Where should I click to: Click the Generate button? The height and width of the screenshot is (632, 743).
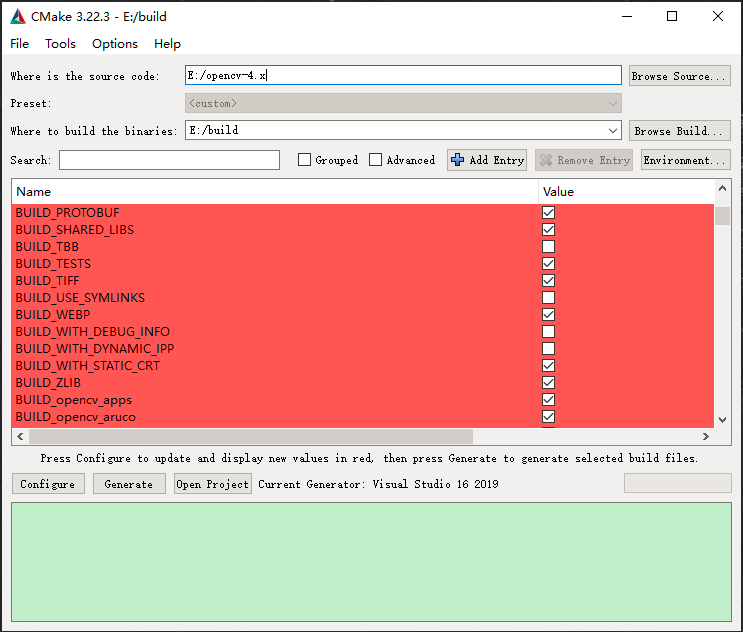coord(129,484)
